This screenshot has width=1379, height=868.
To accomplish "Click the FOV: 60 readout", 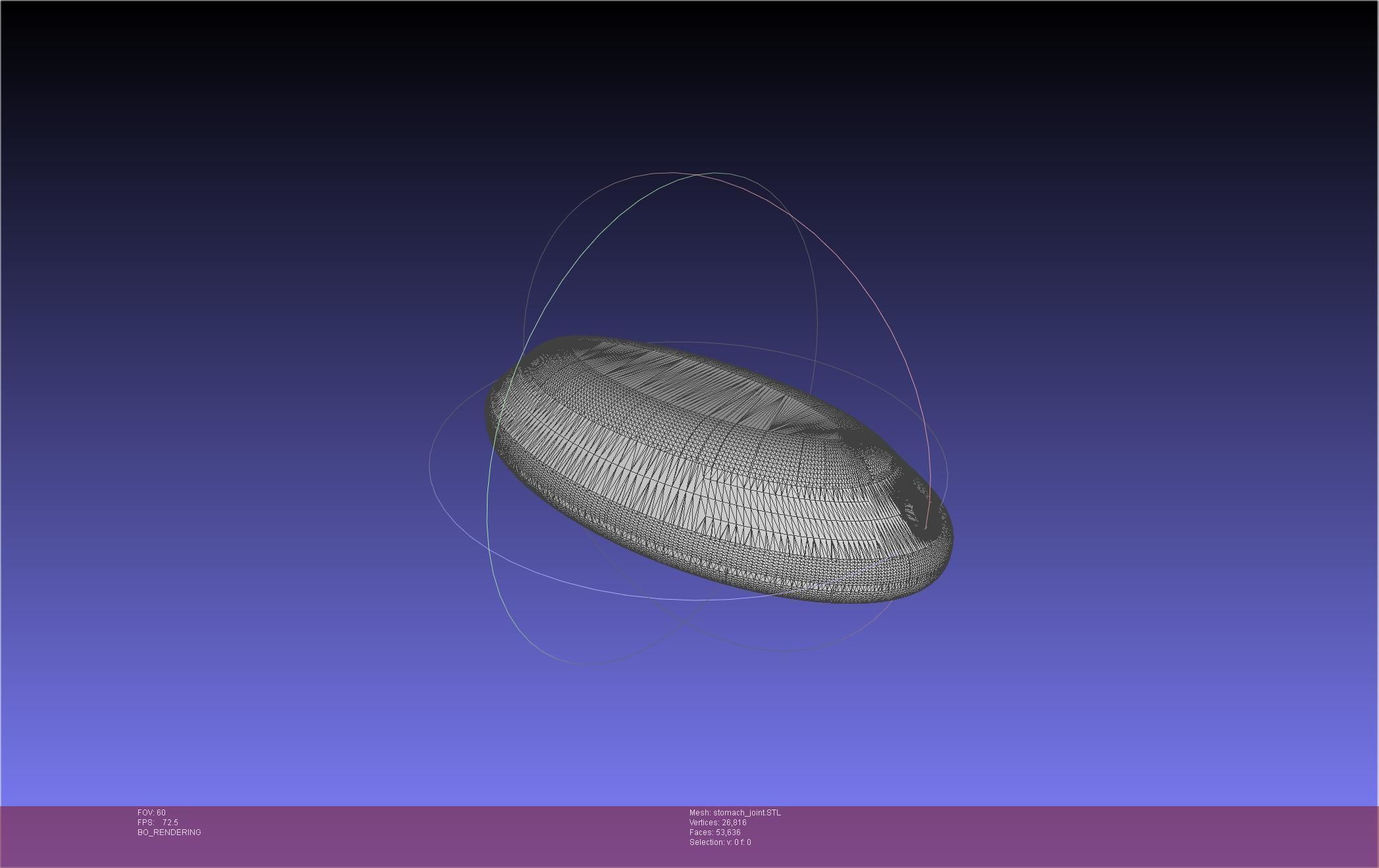I will tap(151, 813).
